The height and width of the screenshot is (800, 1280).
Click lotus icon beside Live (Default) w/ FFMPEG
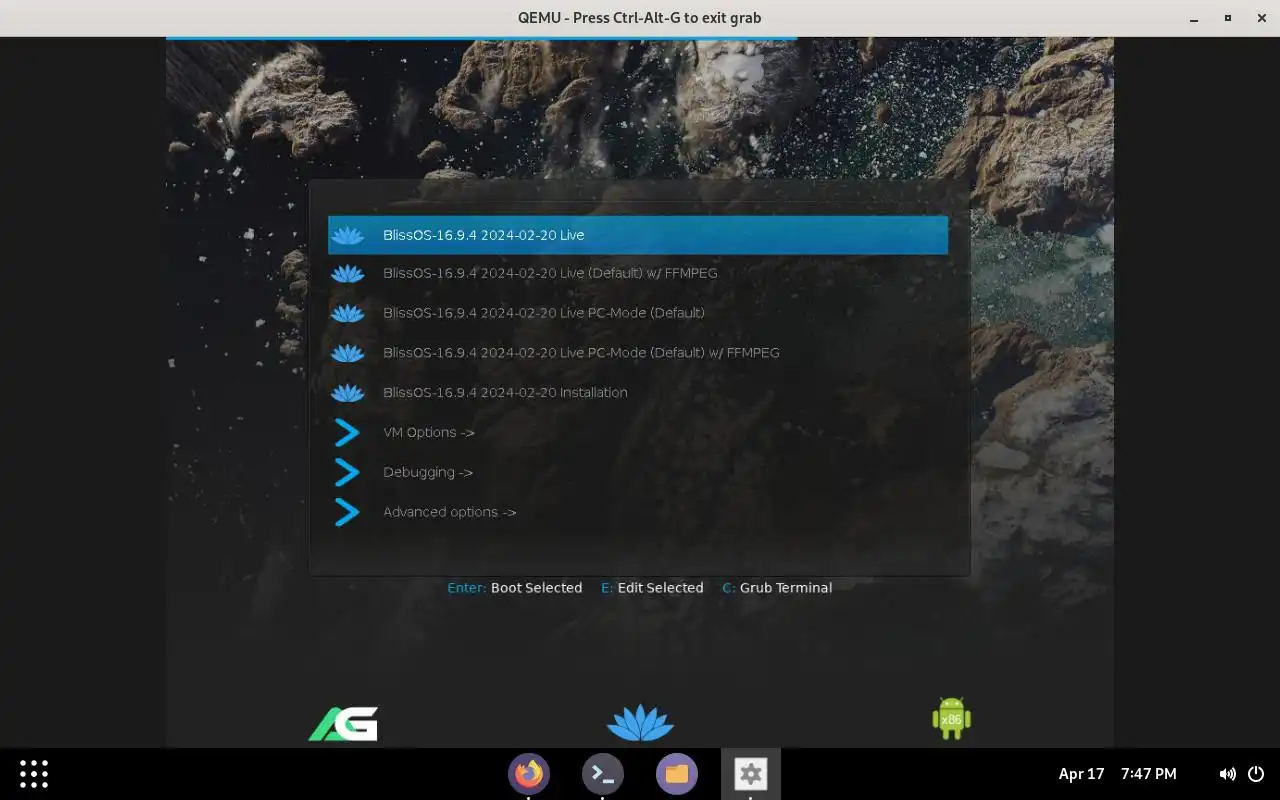(x=348, y=273)
